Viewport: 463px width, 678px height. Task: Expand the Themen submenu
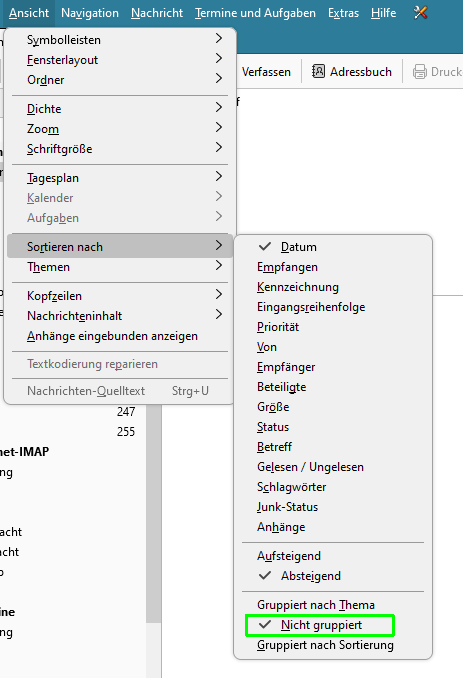pos(120,267)
